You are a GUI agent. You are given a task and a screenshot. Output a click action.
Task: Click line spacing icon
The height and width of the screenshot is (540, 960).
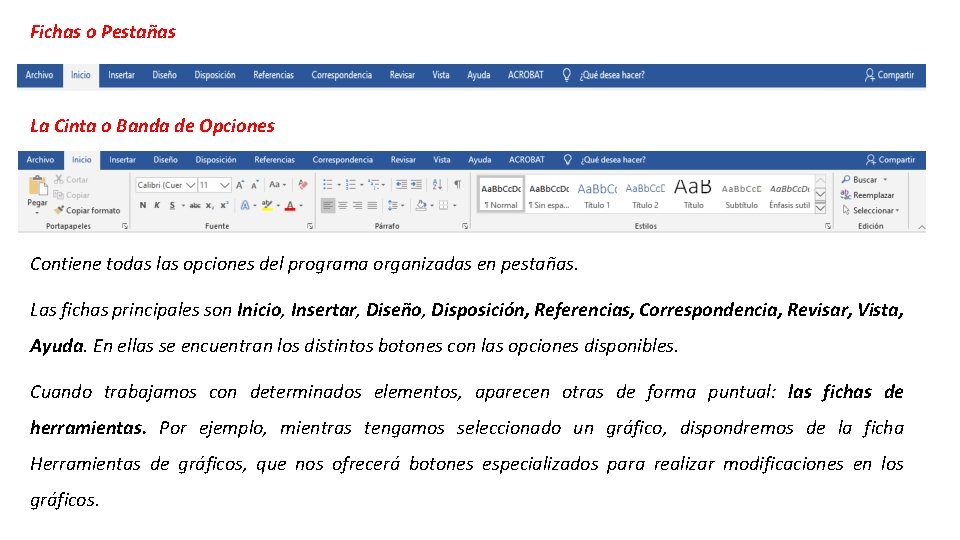393,205
